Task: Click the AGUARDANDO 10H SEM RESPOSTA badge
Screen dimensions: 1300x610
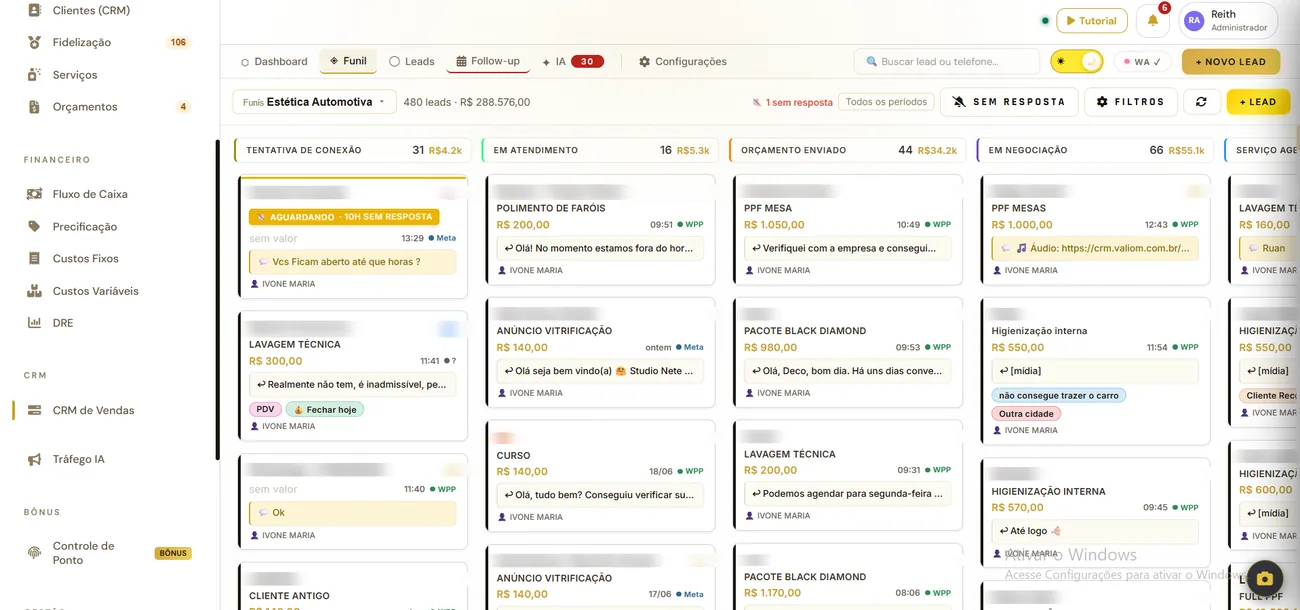Action: [344, 216]
